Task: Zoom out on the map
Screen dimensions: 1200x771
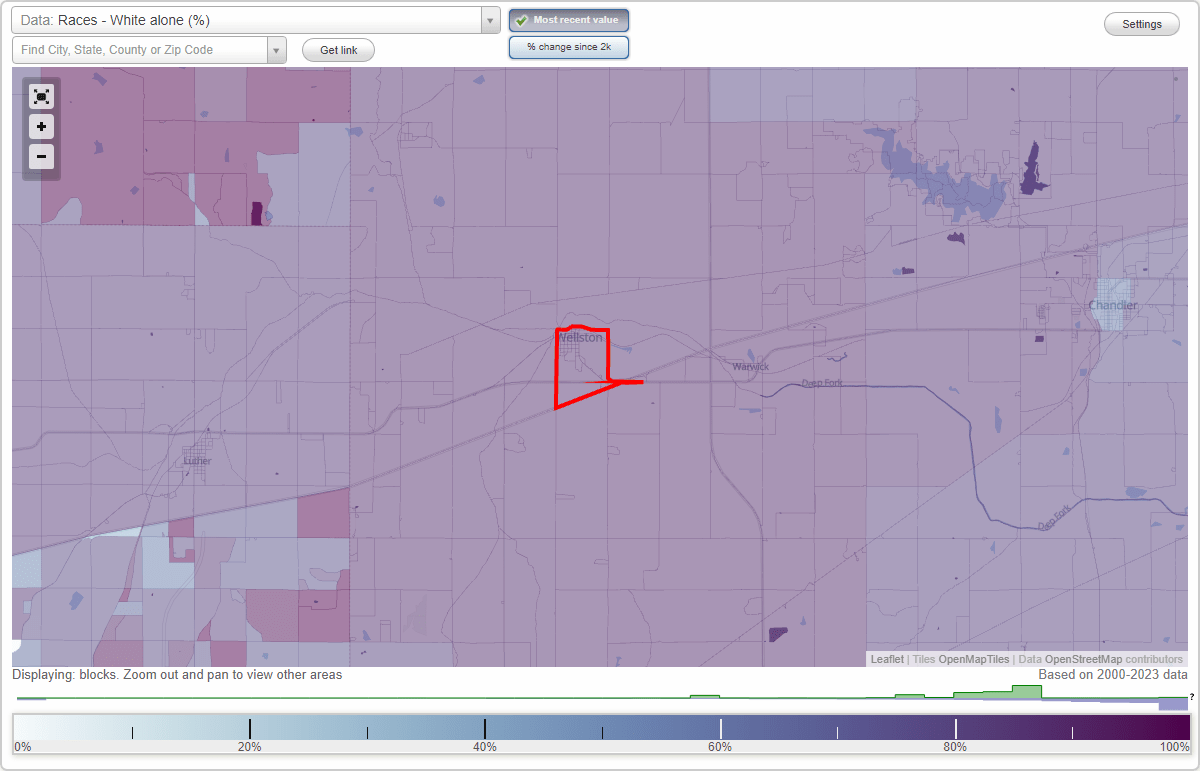Action: [x=41, y=156]
